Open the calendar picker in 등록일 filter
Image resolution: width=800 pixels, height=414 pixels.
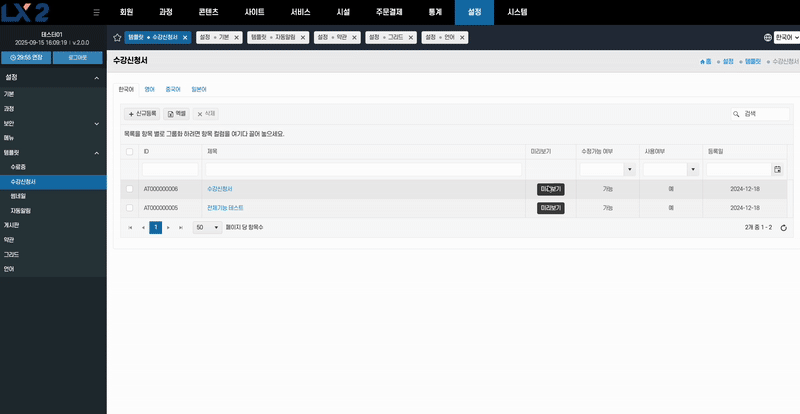click(x=777, y=170)
